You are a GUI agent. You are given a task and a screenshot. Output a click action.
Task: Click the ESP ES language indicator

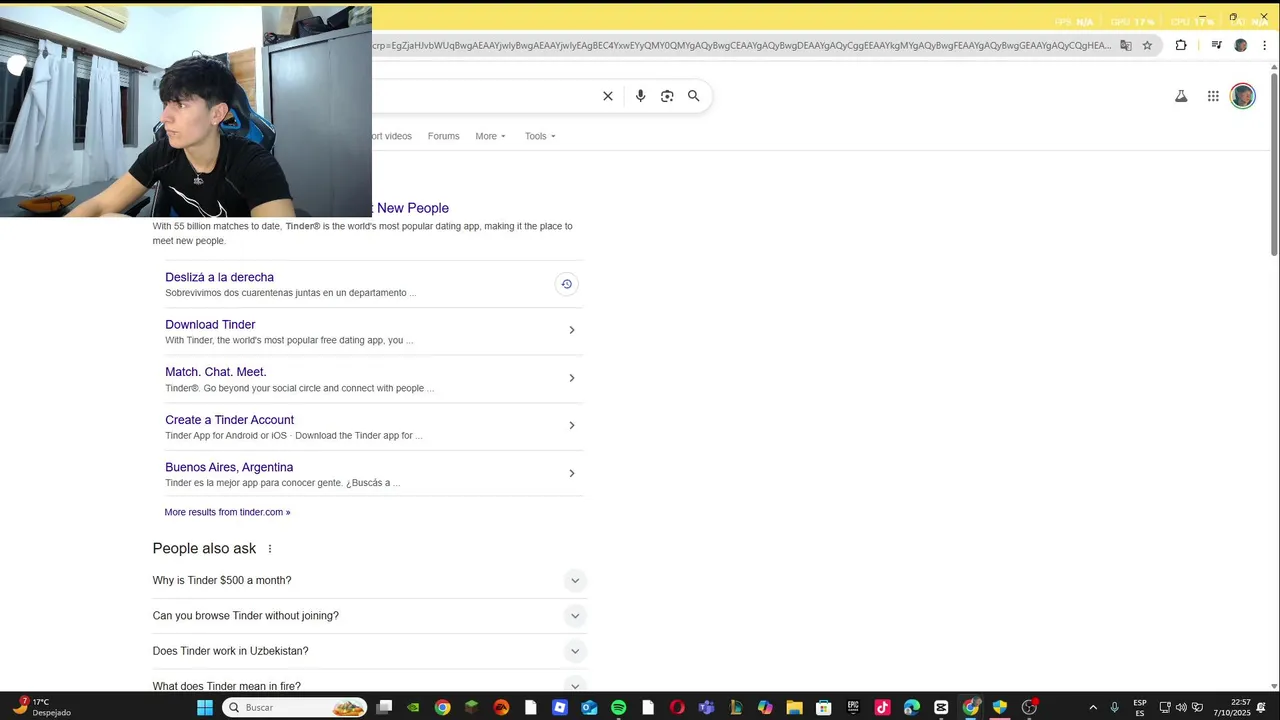pyautogui.click(x=1140, y=707)
